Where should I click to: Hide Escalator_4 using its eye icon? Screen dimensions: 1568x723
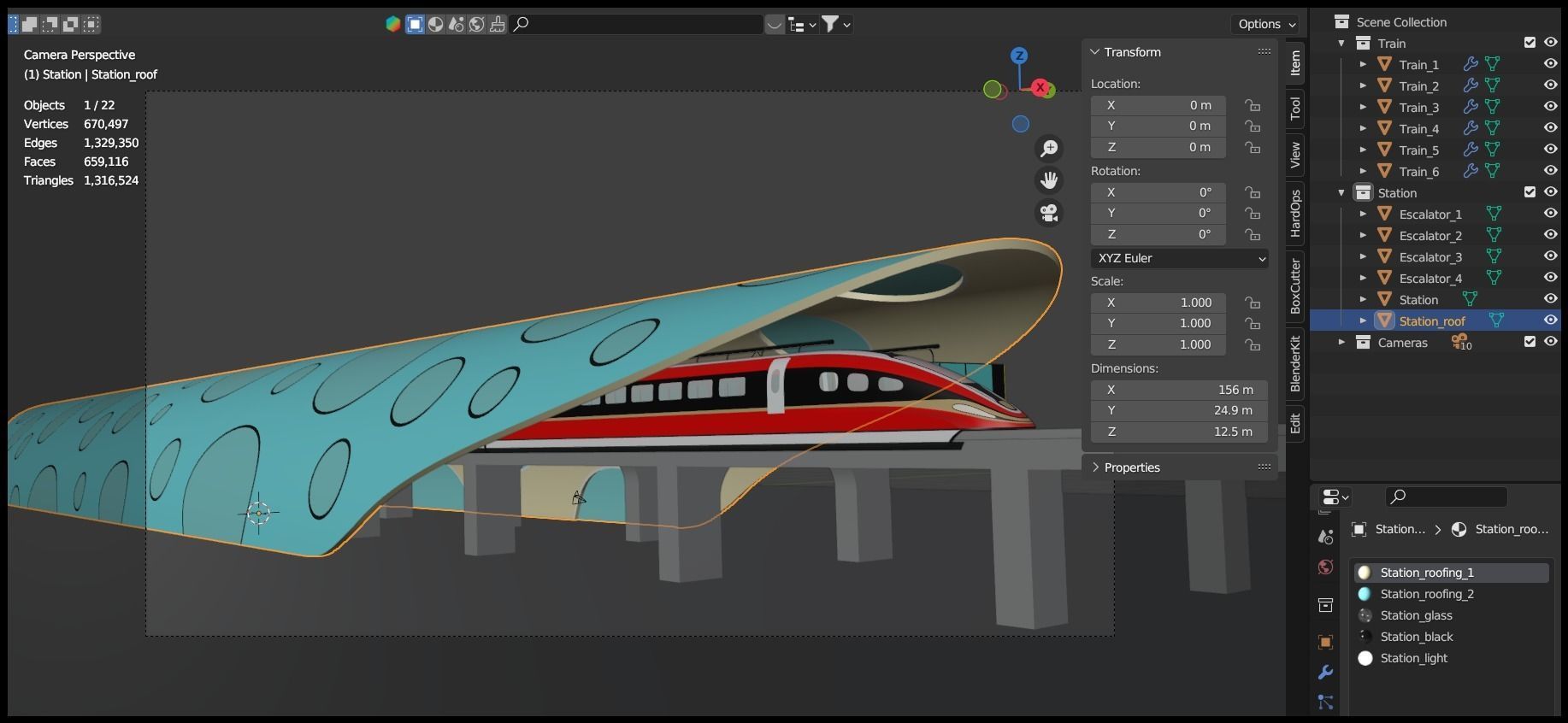1550,278
